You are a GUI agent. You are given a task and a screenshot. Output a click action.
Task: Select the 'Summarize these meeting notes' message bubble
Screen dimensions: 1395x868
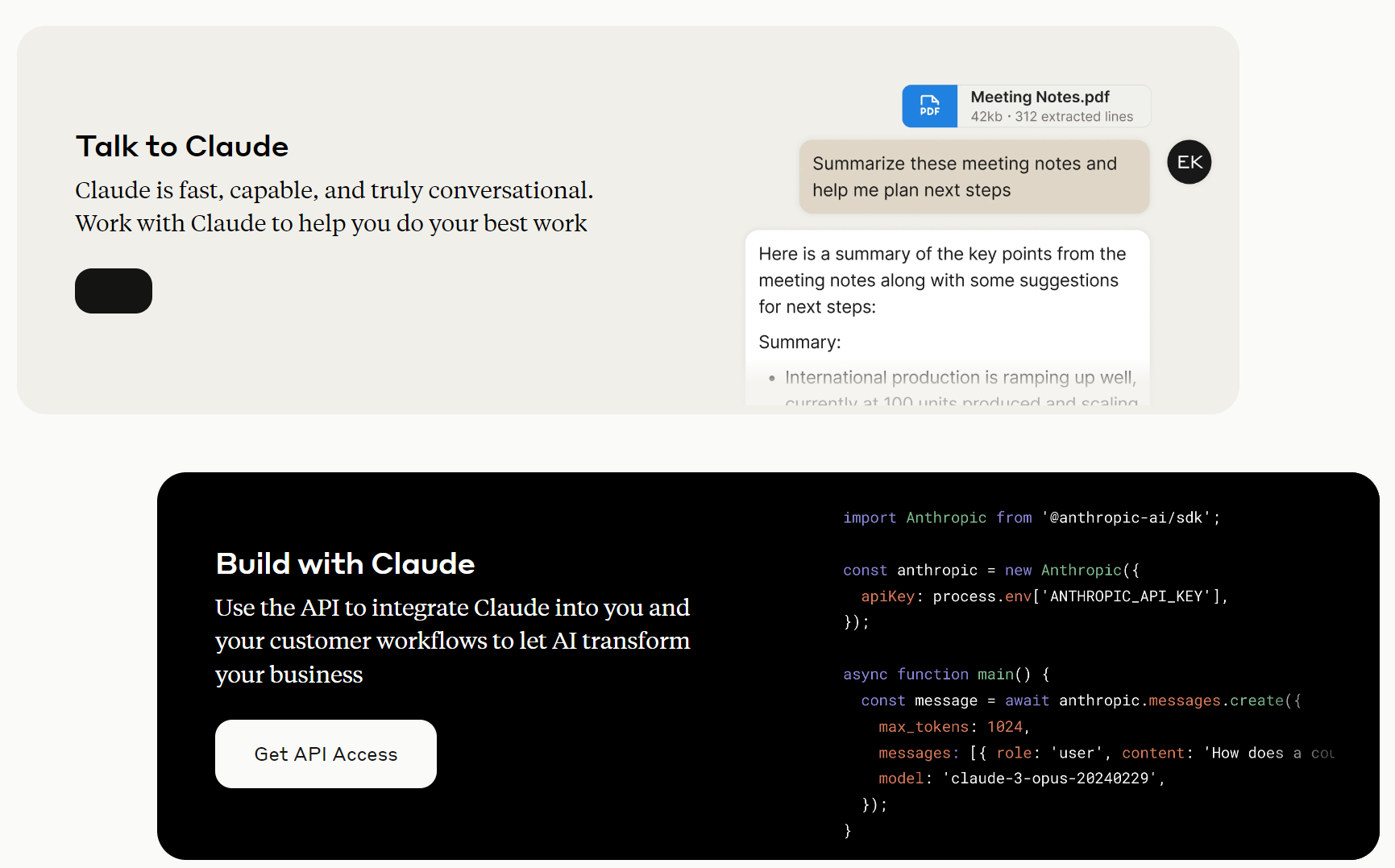point(974,177)
